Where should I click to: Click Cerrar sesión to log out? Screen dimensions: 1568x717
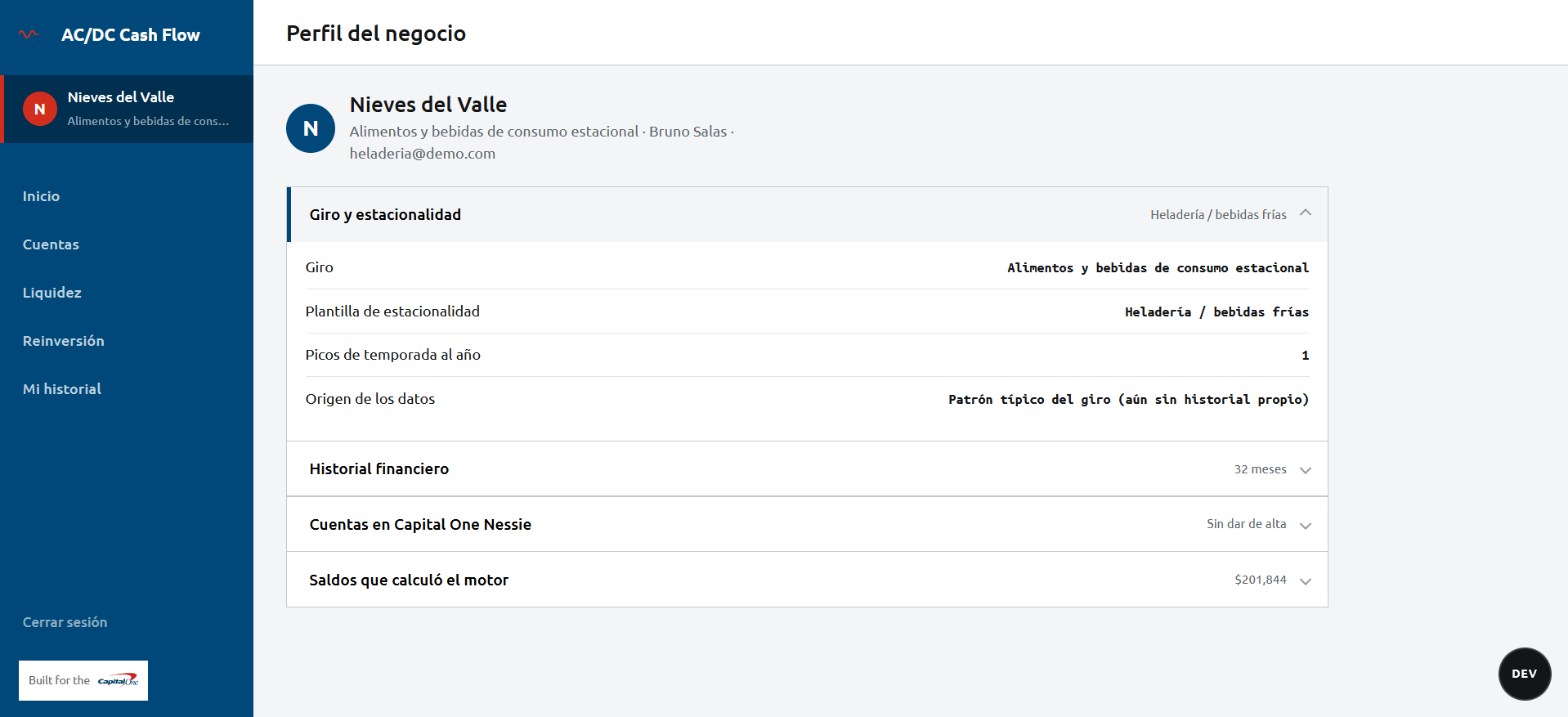click(65, 622)
